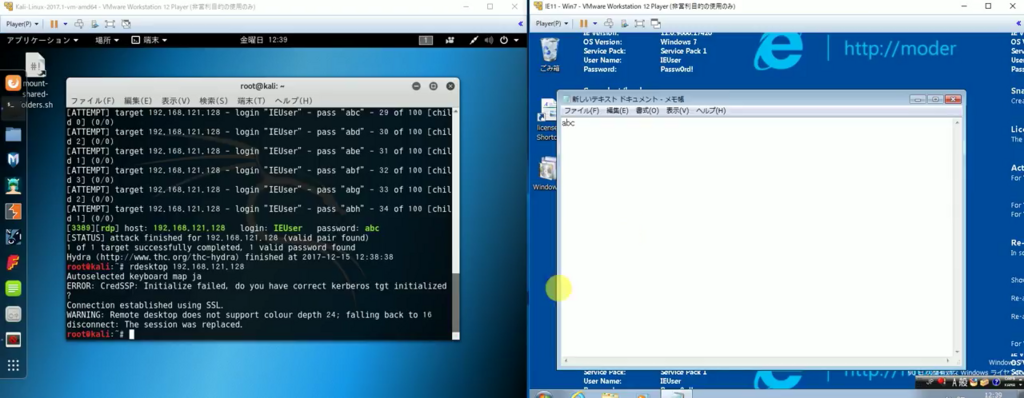The height and width of the screenshot is (398, 1024).
Task: Open power options dropdown next to Win7 pause button
Action: coord(594,24)
